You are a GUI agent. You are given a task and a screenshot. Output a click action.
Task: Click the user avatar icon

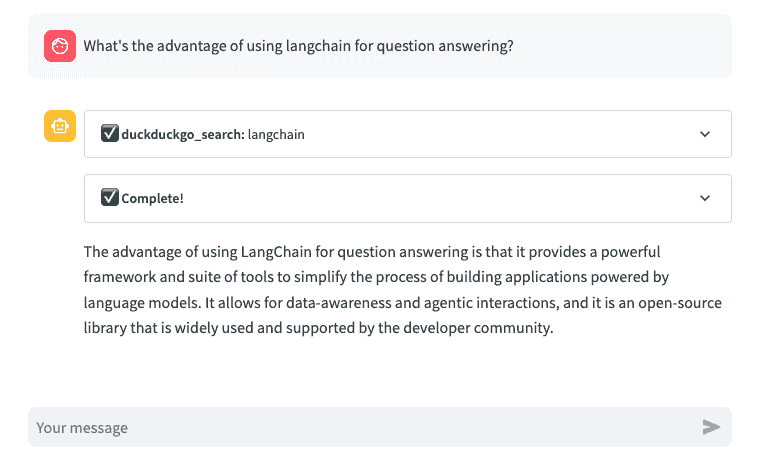click(x=60, y=46)
